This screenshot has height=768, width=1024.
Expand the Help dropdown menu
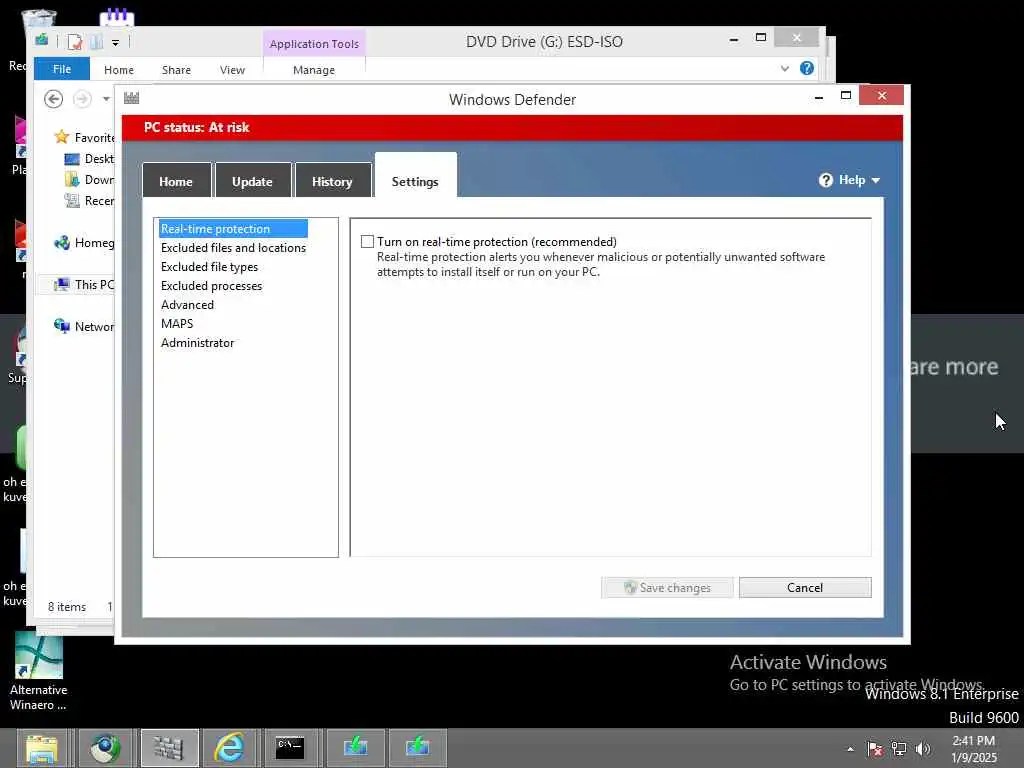pyautogui.click(x=857, y=180)
